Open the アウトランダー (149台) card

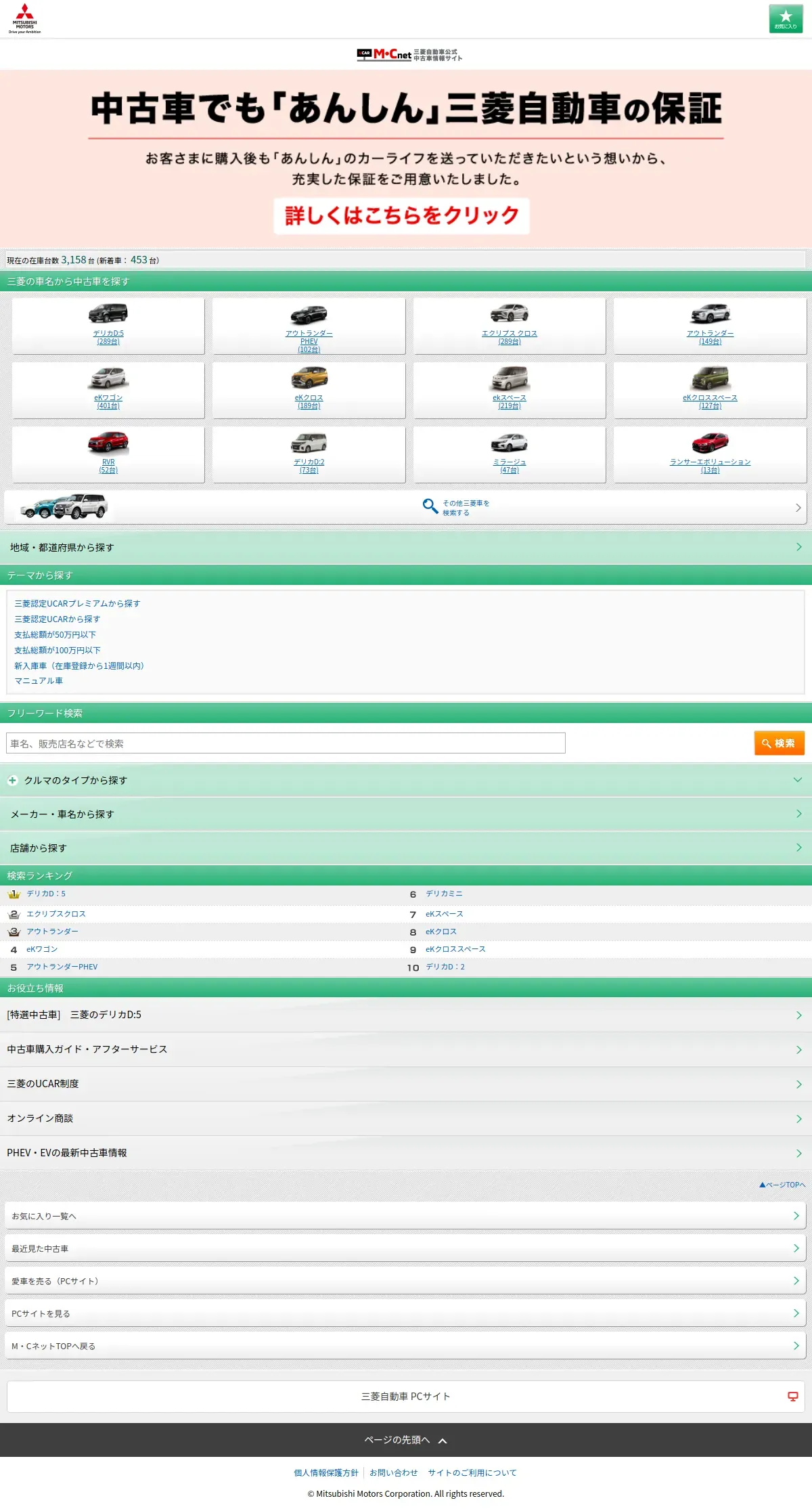click(x=710, y=326)
